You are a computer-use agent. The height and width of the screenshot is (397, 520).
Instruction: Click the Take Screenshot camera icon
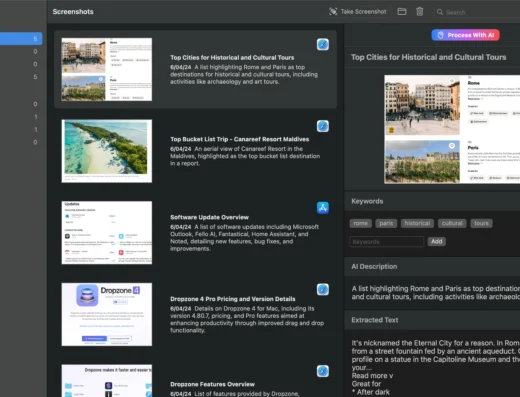pos(333,12)
